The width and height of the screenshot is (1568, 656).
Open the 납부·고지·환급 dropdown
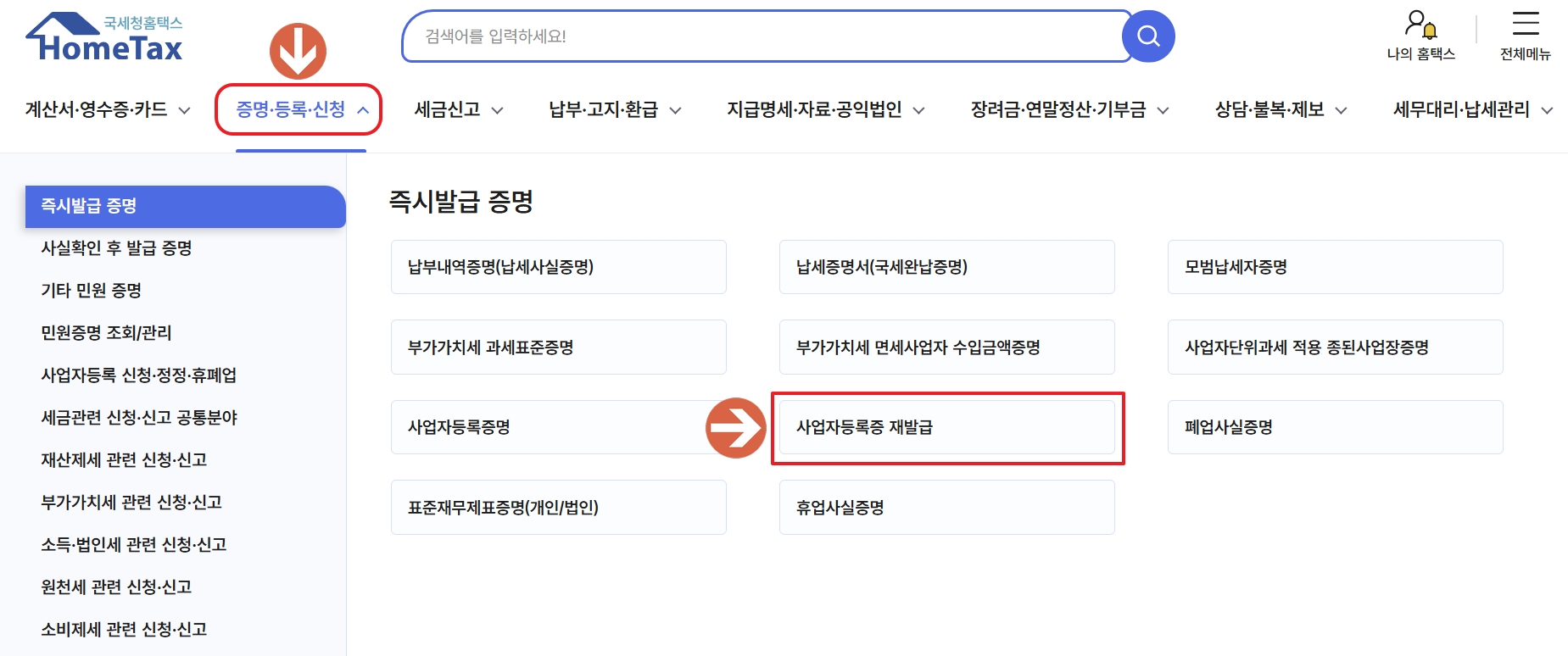613,109
